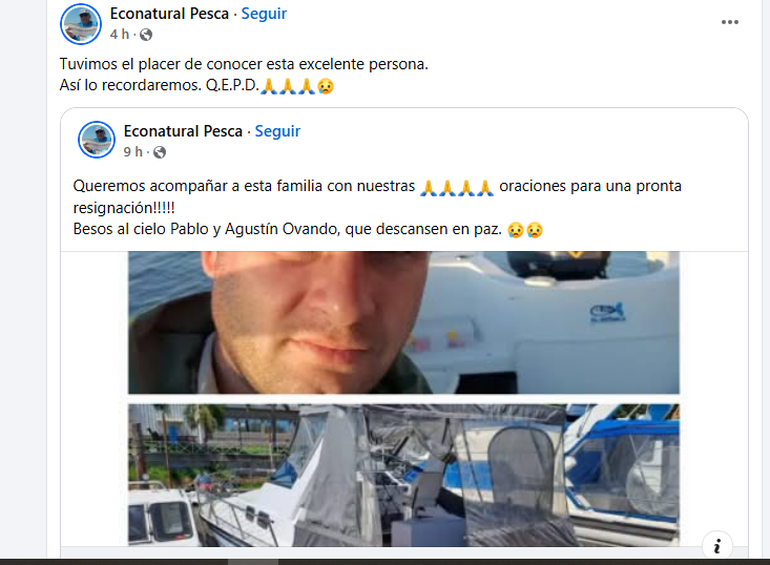Click the horizontal scrollbar thumb at the bottom
The height and width of the screenshot is (565, 770).
tap(253, 562)
